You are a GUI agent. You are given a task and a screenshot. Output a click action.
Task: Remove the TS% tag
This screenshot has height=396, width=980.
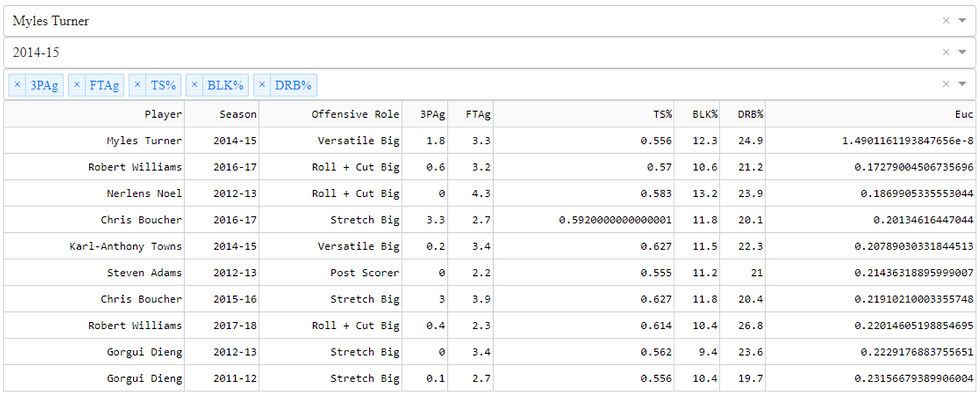(x=137, y=85)
